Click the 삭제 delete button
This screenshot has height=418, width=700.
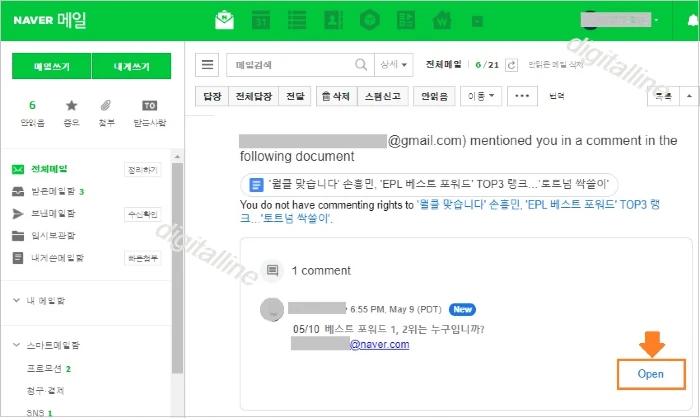click(337, 96)
